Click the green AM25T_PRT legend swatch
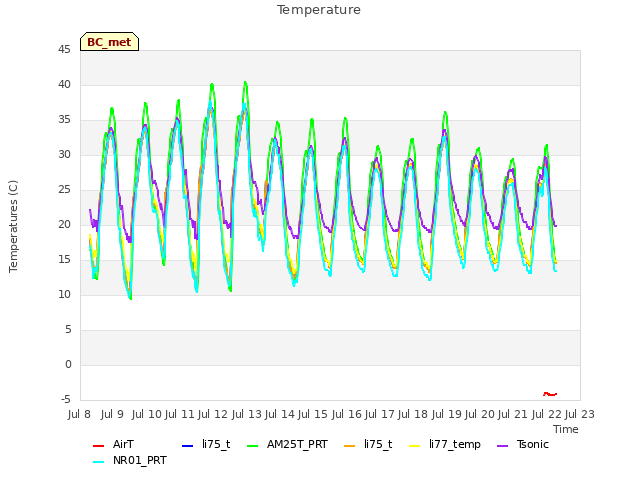Image resolution: width=640 pixels, height=480 pixels. pos(253,445)
